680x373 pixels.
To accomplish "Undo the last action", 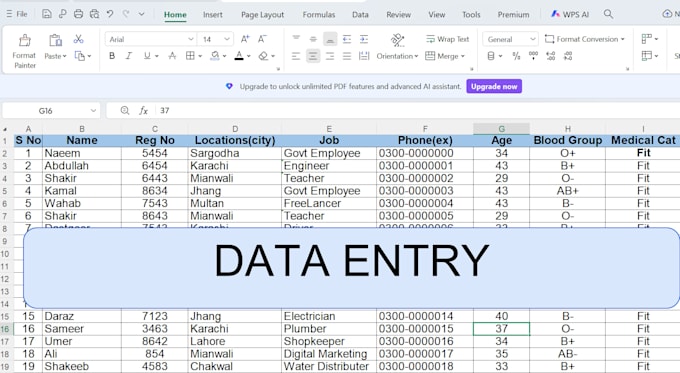I will click(110, 14).
